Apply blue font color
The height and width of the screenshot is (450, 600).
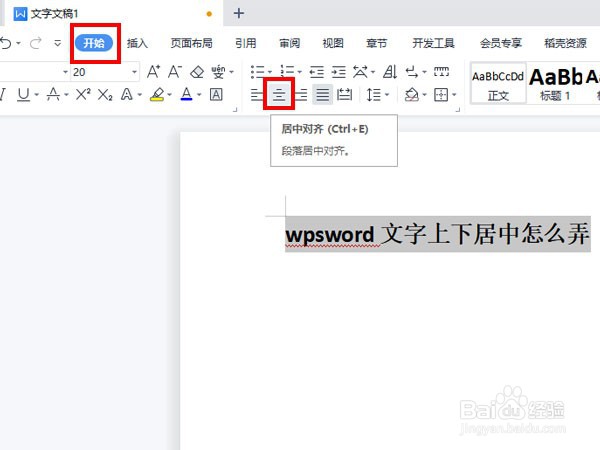(186, 94)
